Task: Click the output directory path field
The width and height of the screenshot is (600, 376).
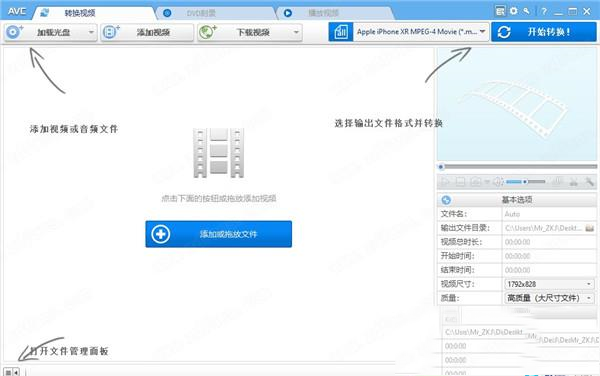Action: 543,228
